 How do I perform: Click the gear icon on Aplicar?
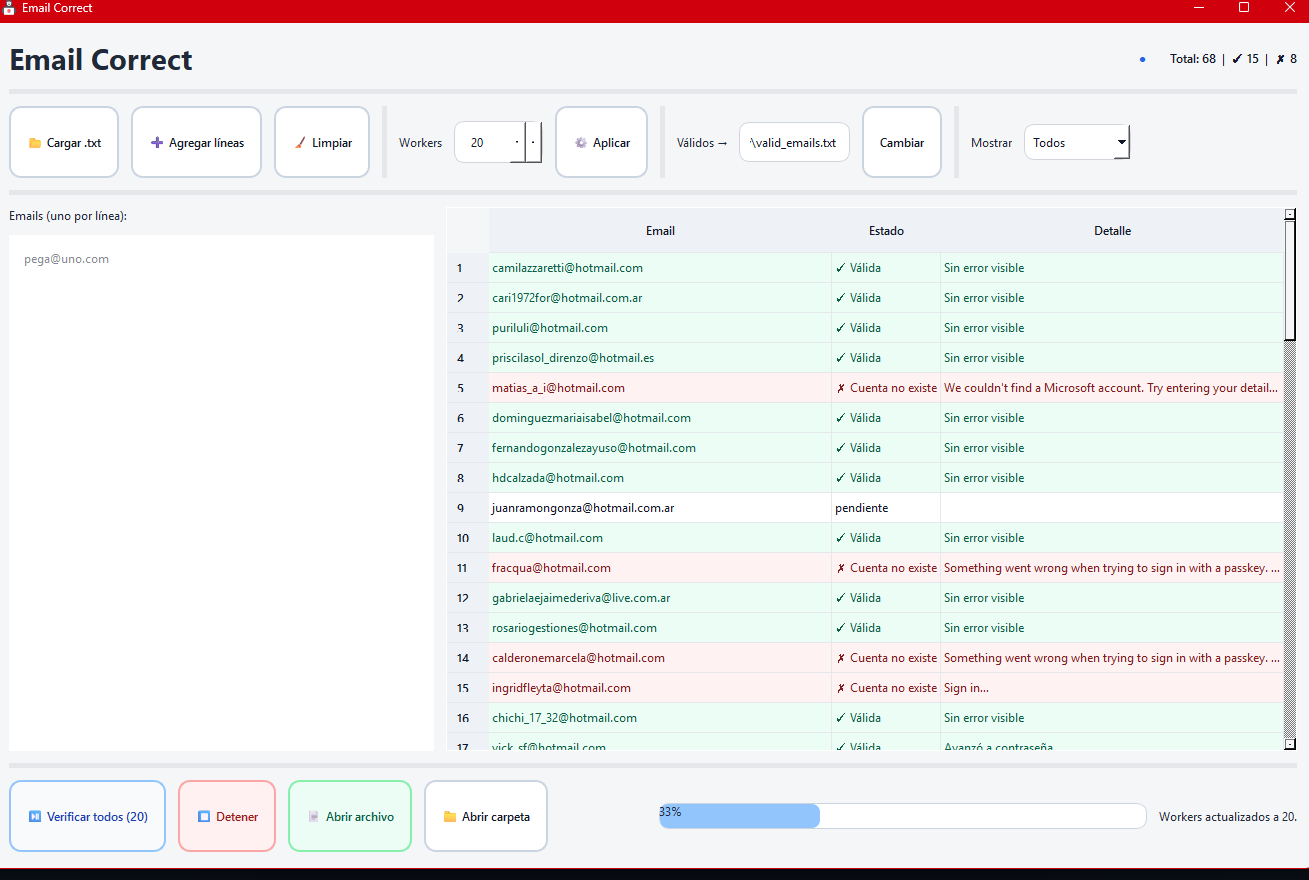click(x=580, y=143)
